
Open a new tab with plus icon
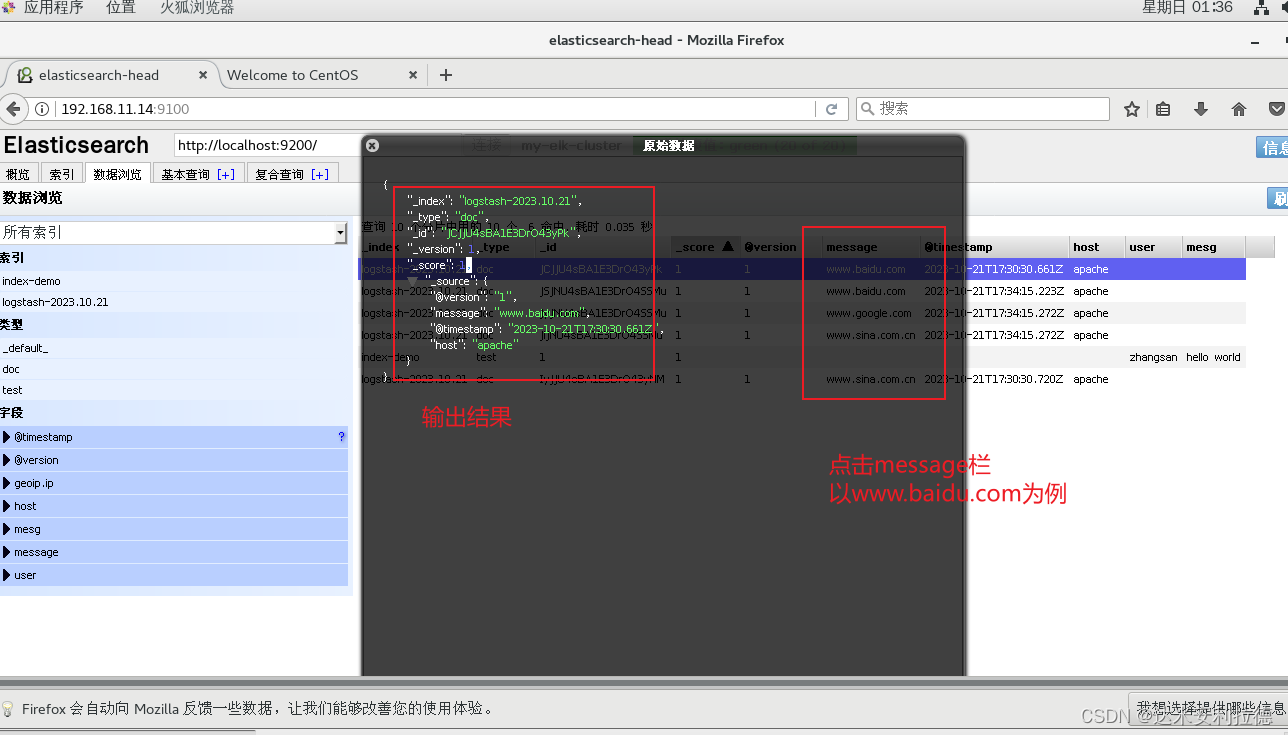[446, 75]
